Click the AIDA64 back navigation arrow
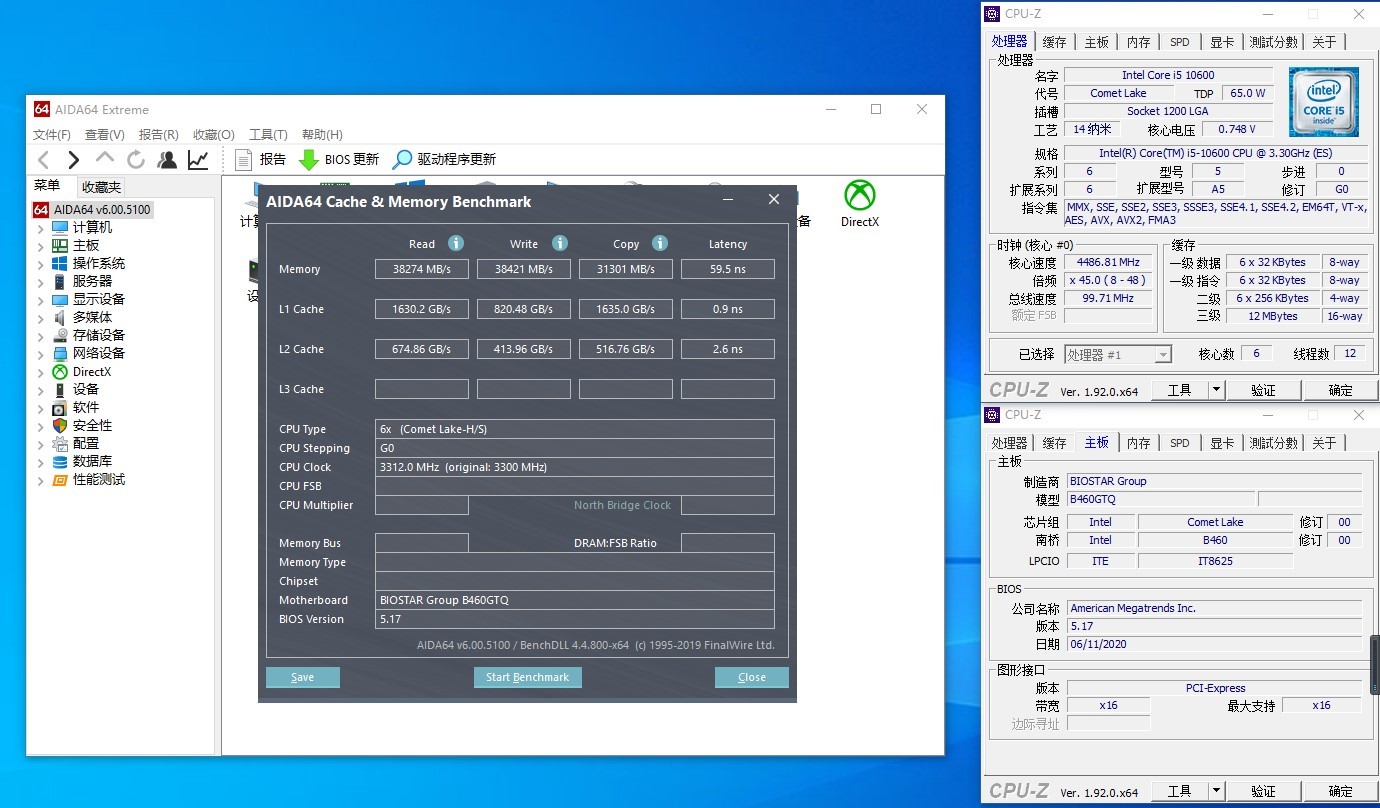Viewport: 1380px width, 808px height. pyautogui.click(x=43, y=160)
